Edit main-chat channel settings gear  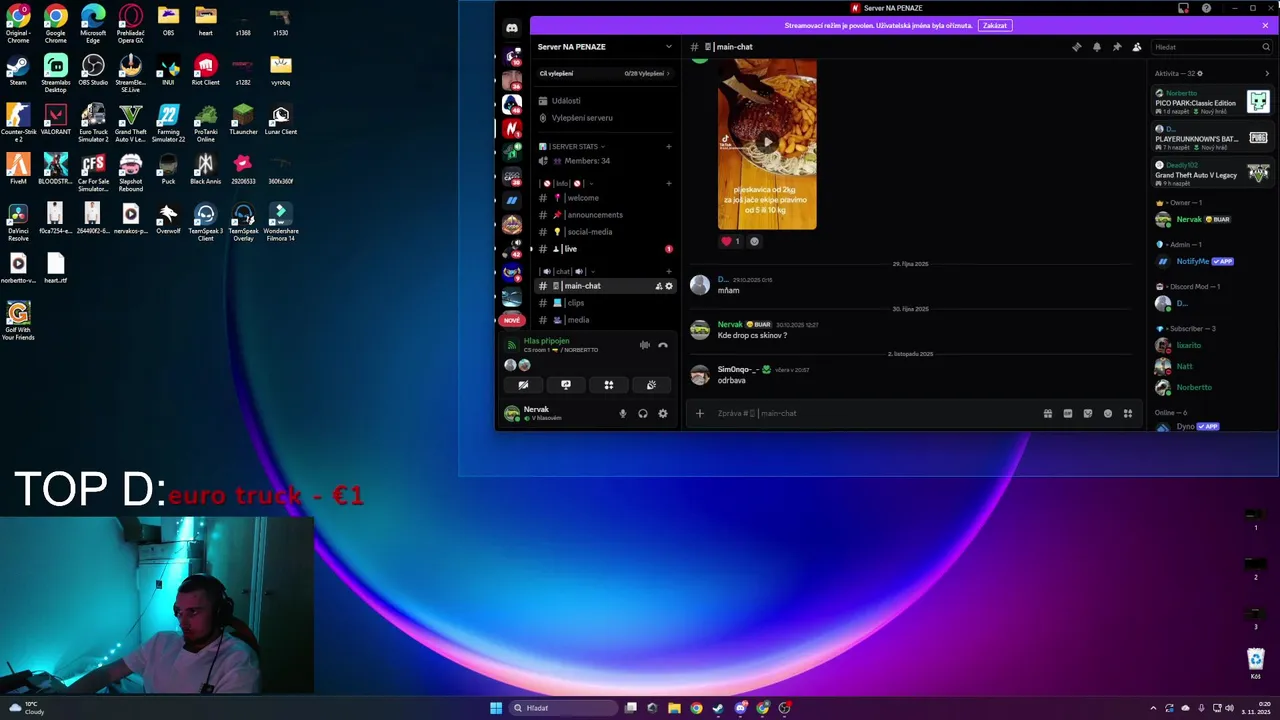669,286
